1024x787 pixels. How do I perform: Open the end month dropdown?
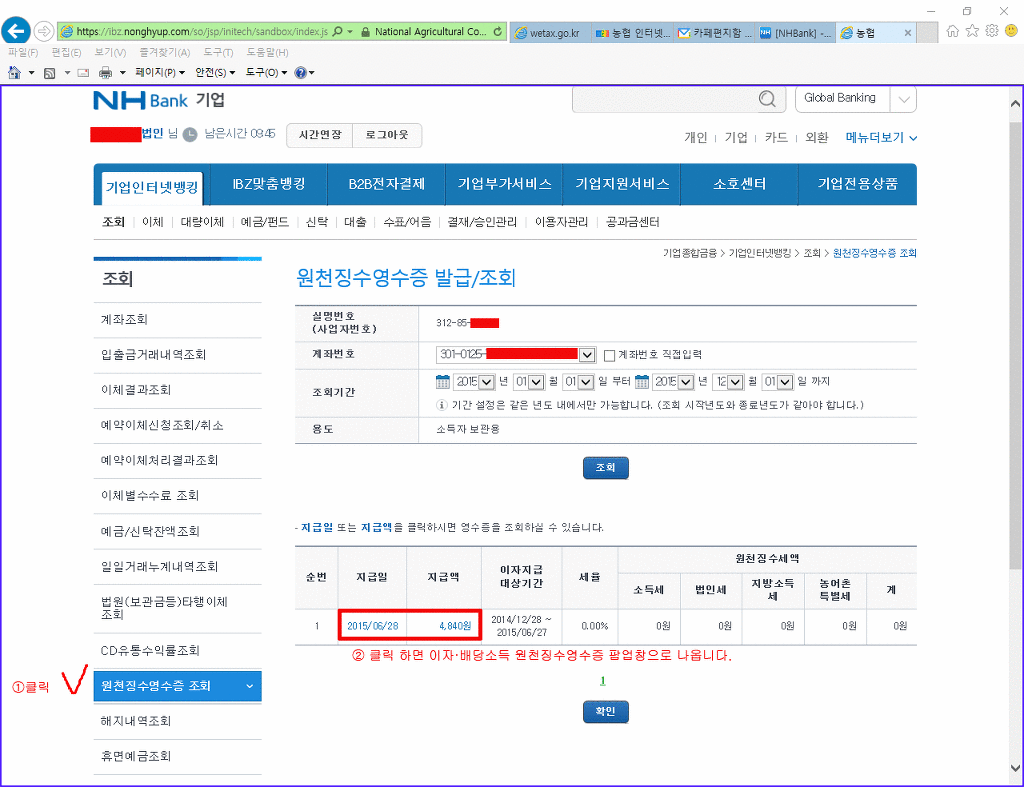click(736, 382)
